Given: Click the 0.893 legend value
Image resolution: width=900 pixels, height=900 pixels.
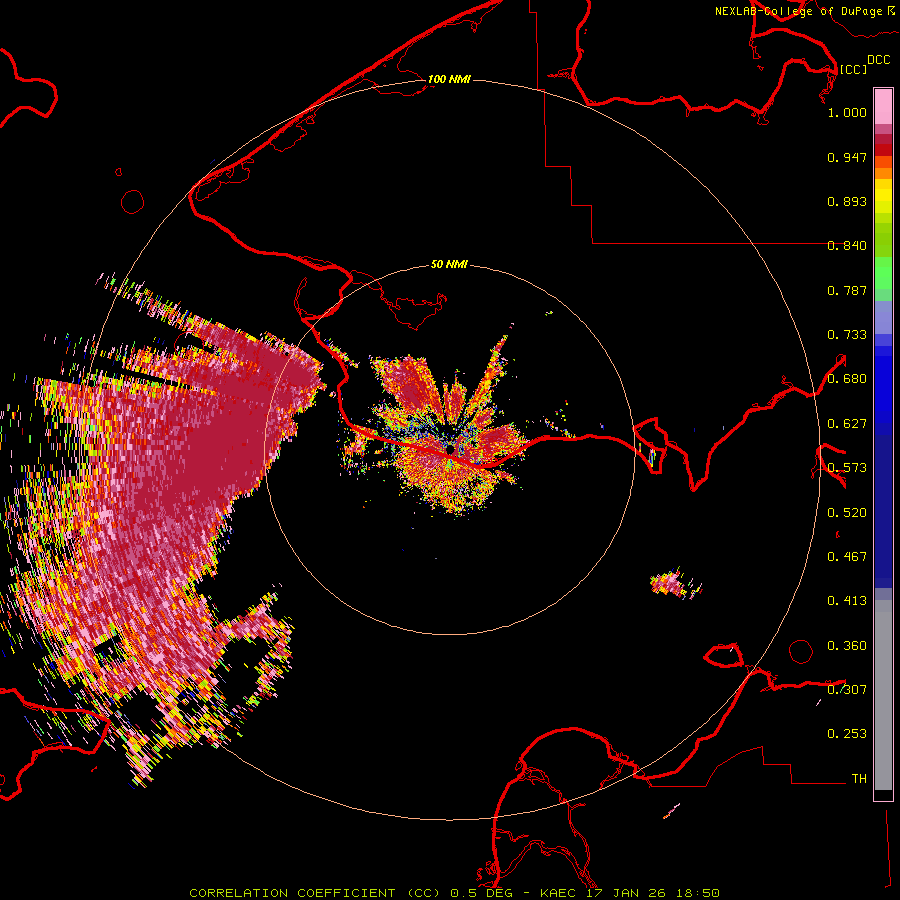Looking at the screenshot, I should point(847,201).
